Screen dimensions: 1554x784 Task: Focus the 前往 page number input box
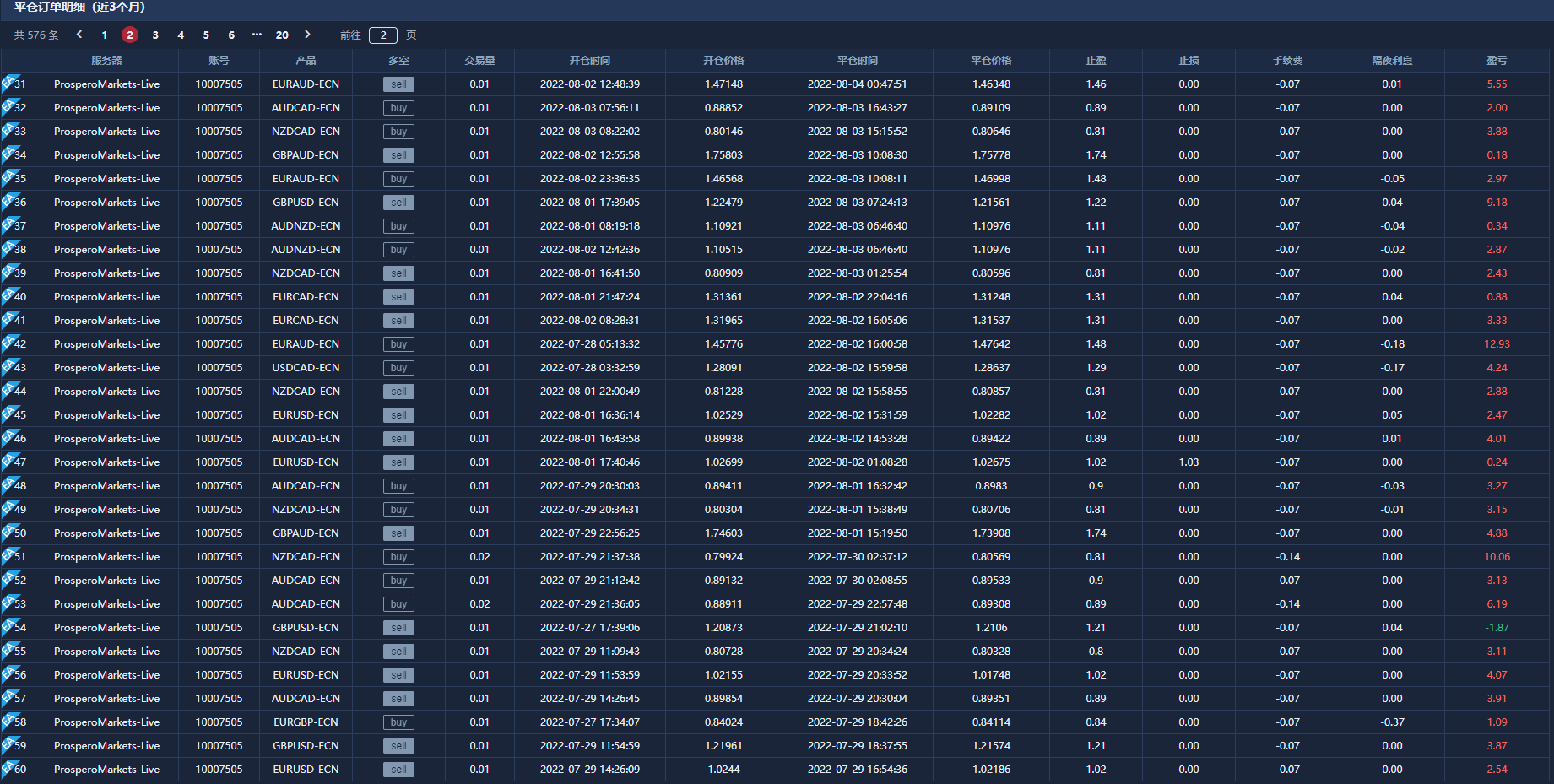[x=383, y=35]
